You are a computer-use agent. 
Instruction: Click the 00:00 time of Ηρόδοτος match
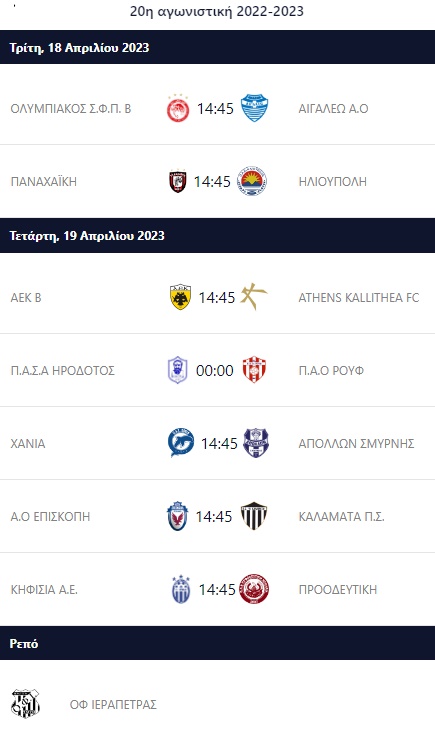pos(214,370)
